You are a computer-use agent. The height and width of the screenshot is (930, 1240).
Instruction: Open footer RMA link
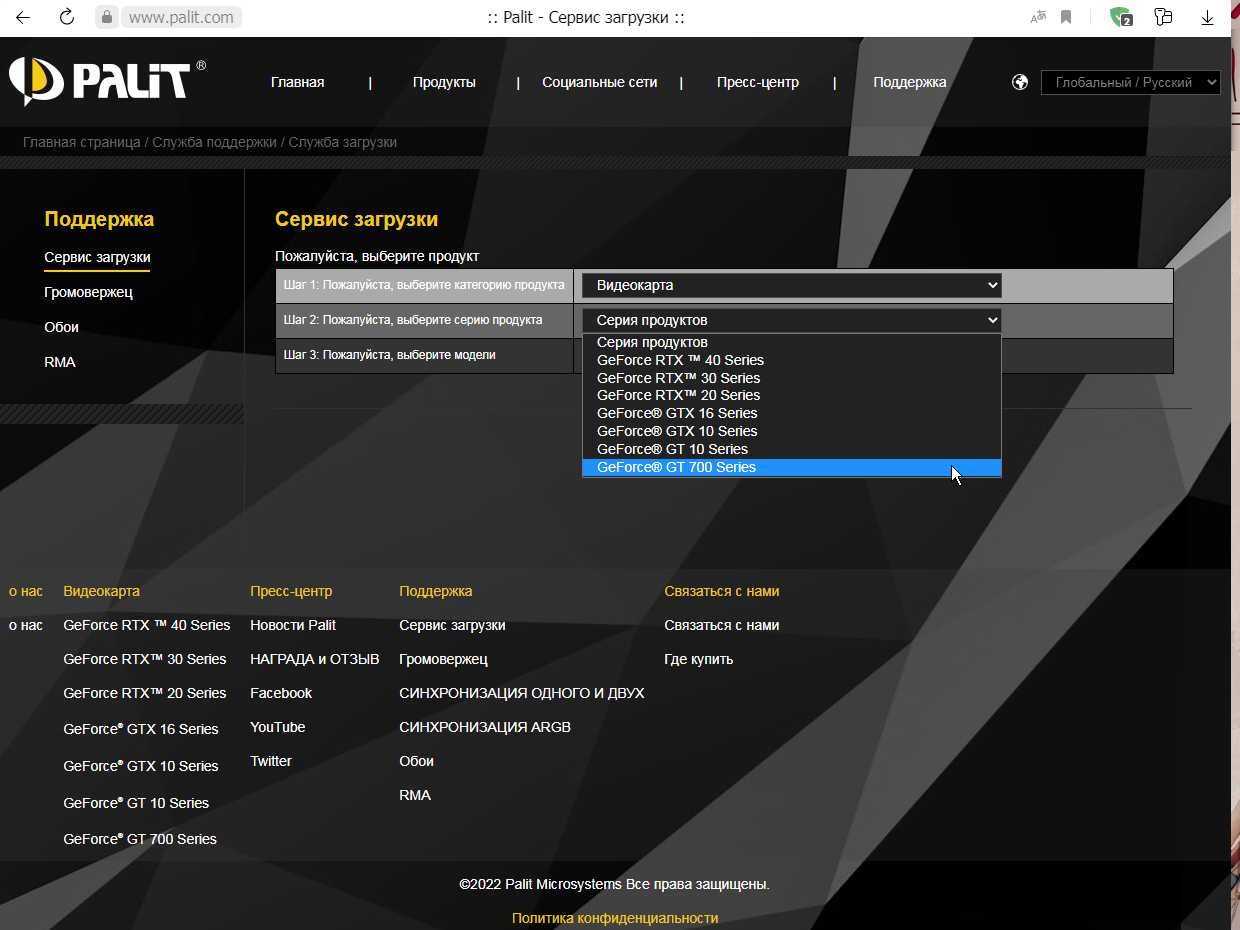[415, 795]
